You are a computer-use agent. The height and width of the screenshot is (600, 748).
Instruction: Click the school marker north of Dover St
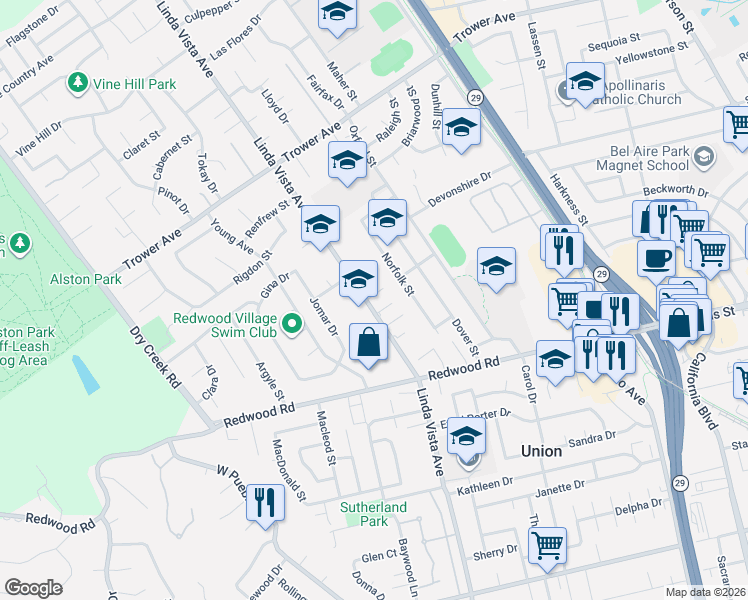496,267
